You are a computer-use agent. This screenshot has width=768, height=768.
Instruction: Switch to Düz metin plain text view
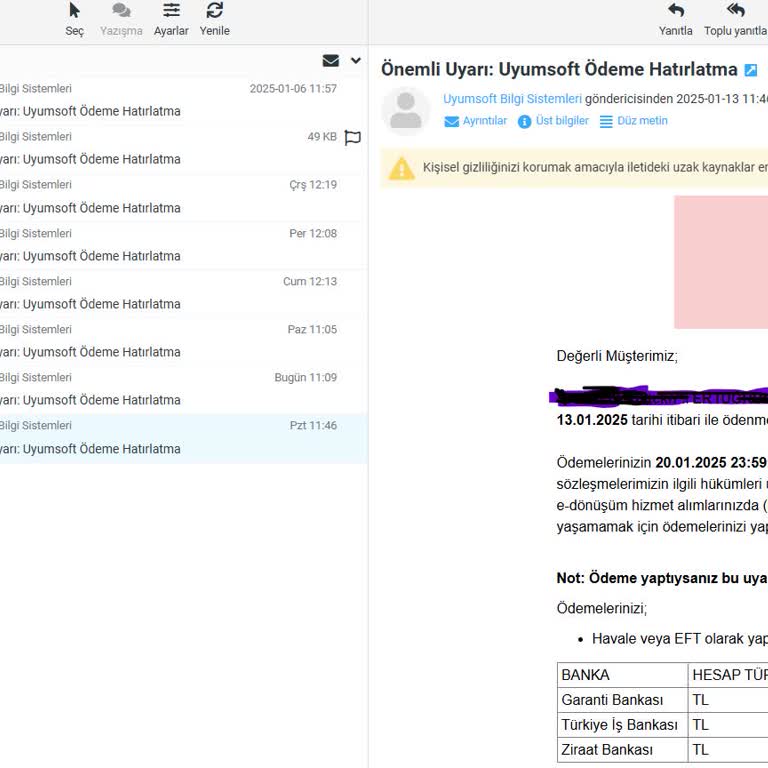click(x=633, y=121)
